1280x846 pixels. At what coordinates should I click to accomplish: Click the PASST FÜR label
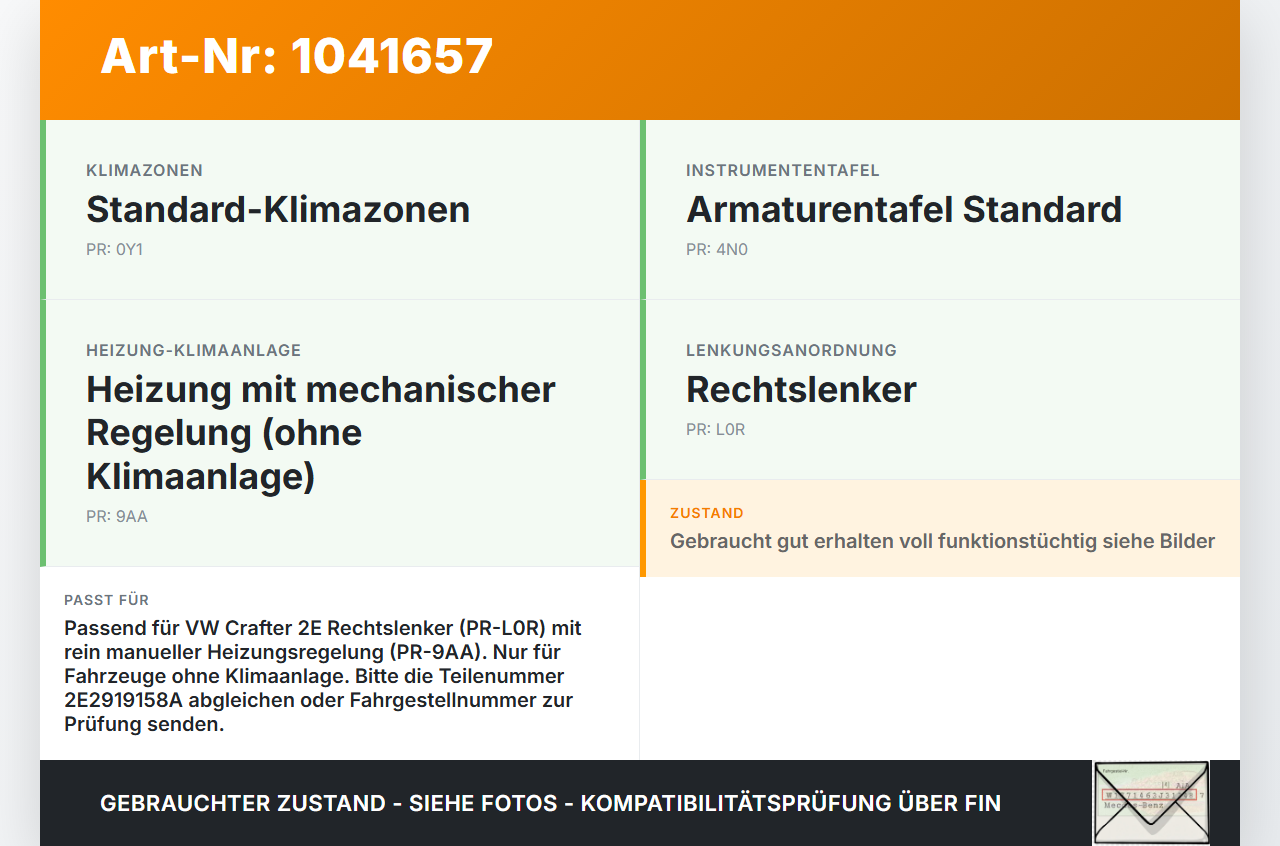coord(107,600)
